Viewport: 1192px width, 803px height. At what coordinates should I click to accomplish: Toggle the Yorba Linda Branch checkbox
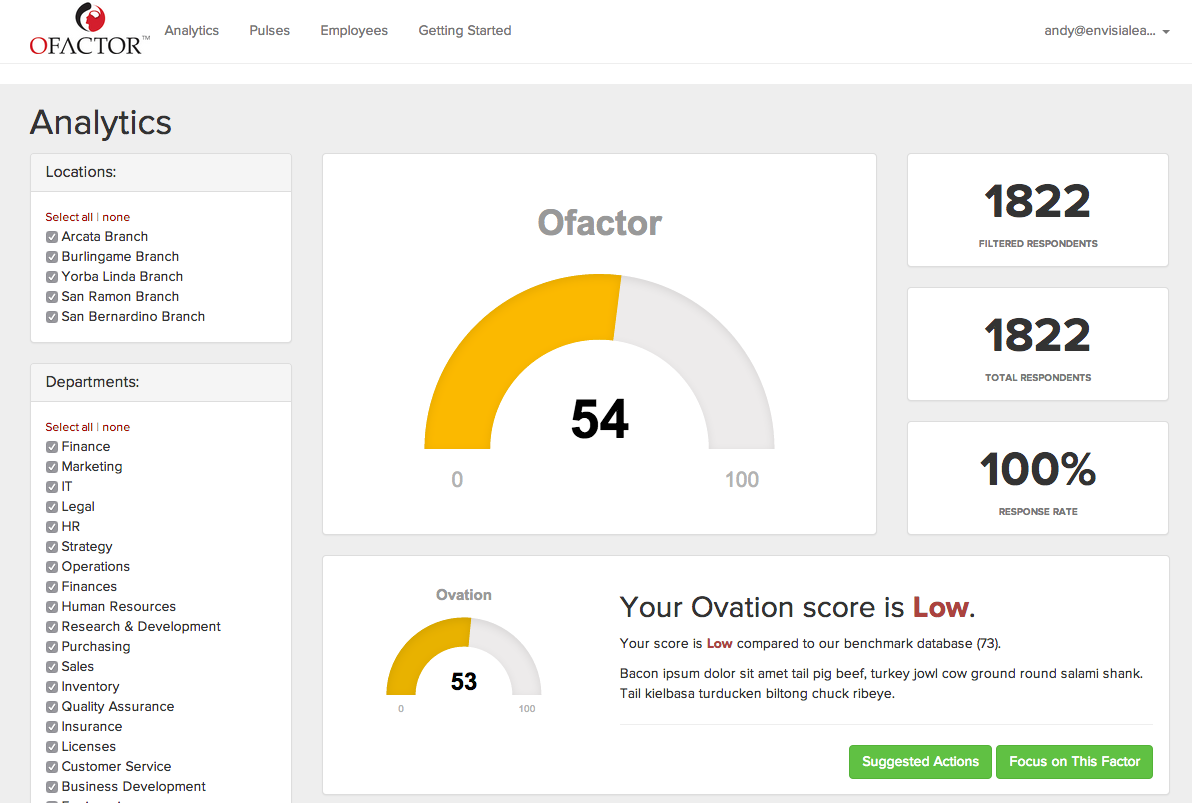click(52, 277)
